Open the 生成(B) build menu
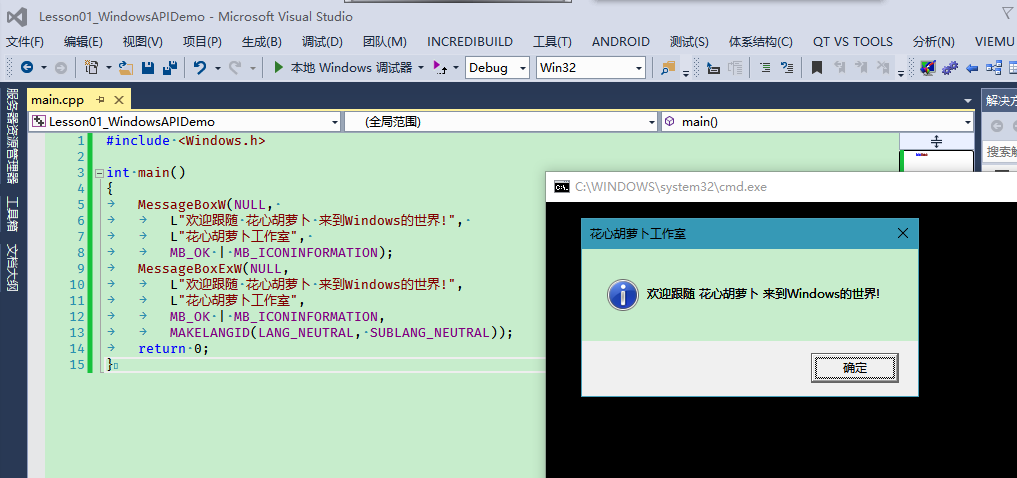The width and height of the screenshot is (1017, 478). (x=261, y=42)
